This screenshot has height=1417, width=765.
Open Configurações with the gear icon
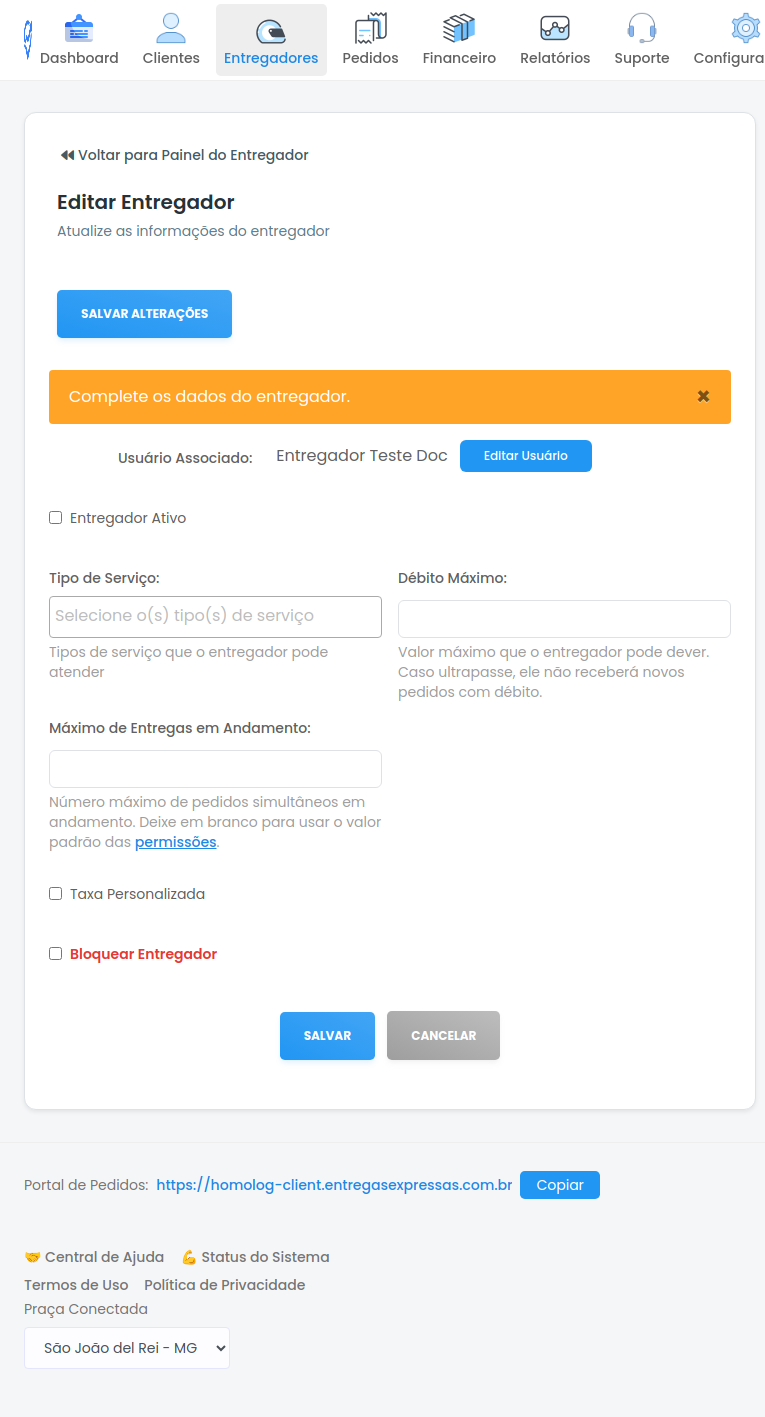click(x=744, y=28)
